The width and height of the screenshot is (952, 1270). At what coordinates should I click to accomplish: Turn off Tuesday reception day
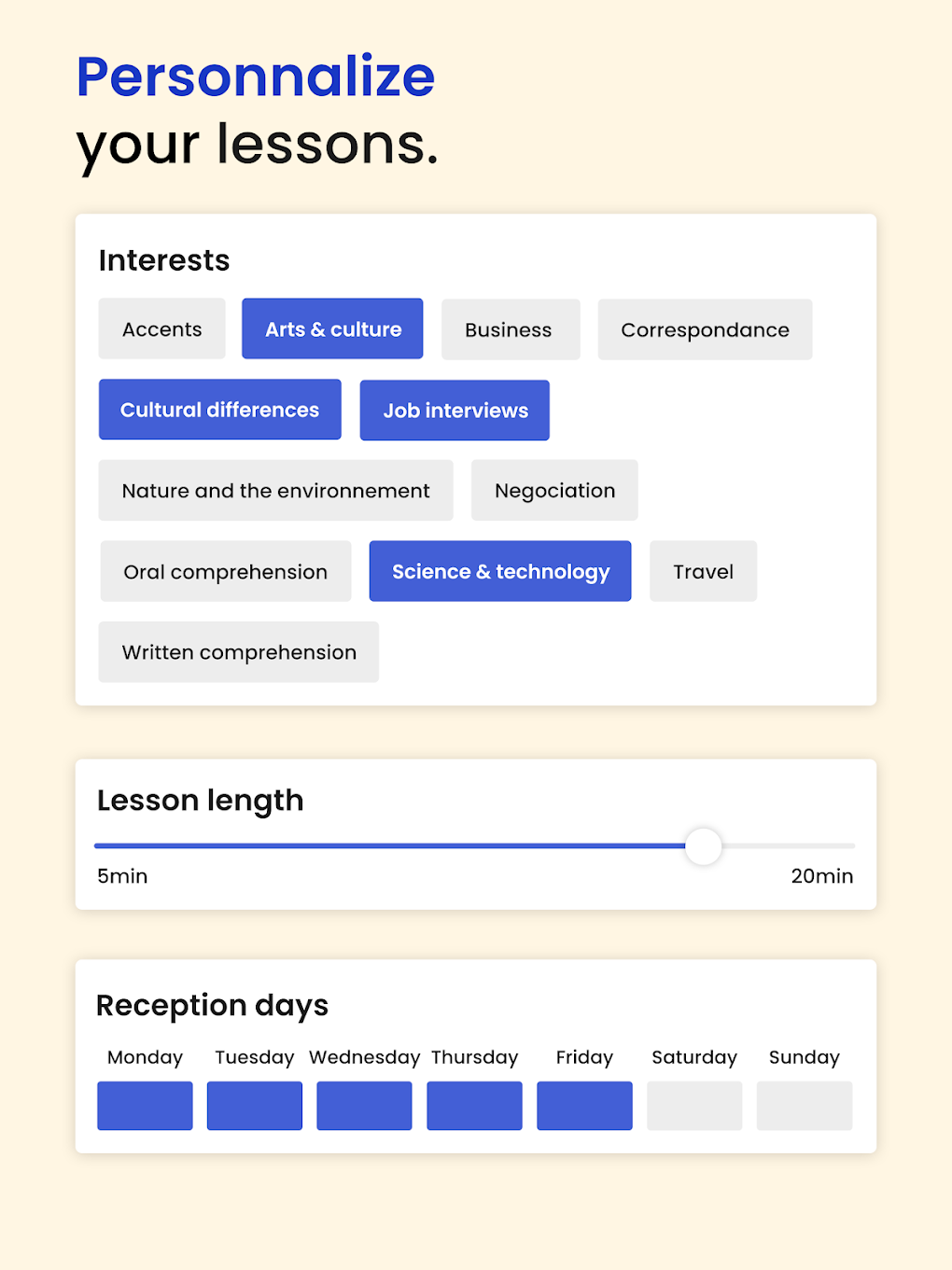254,1105
